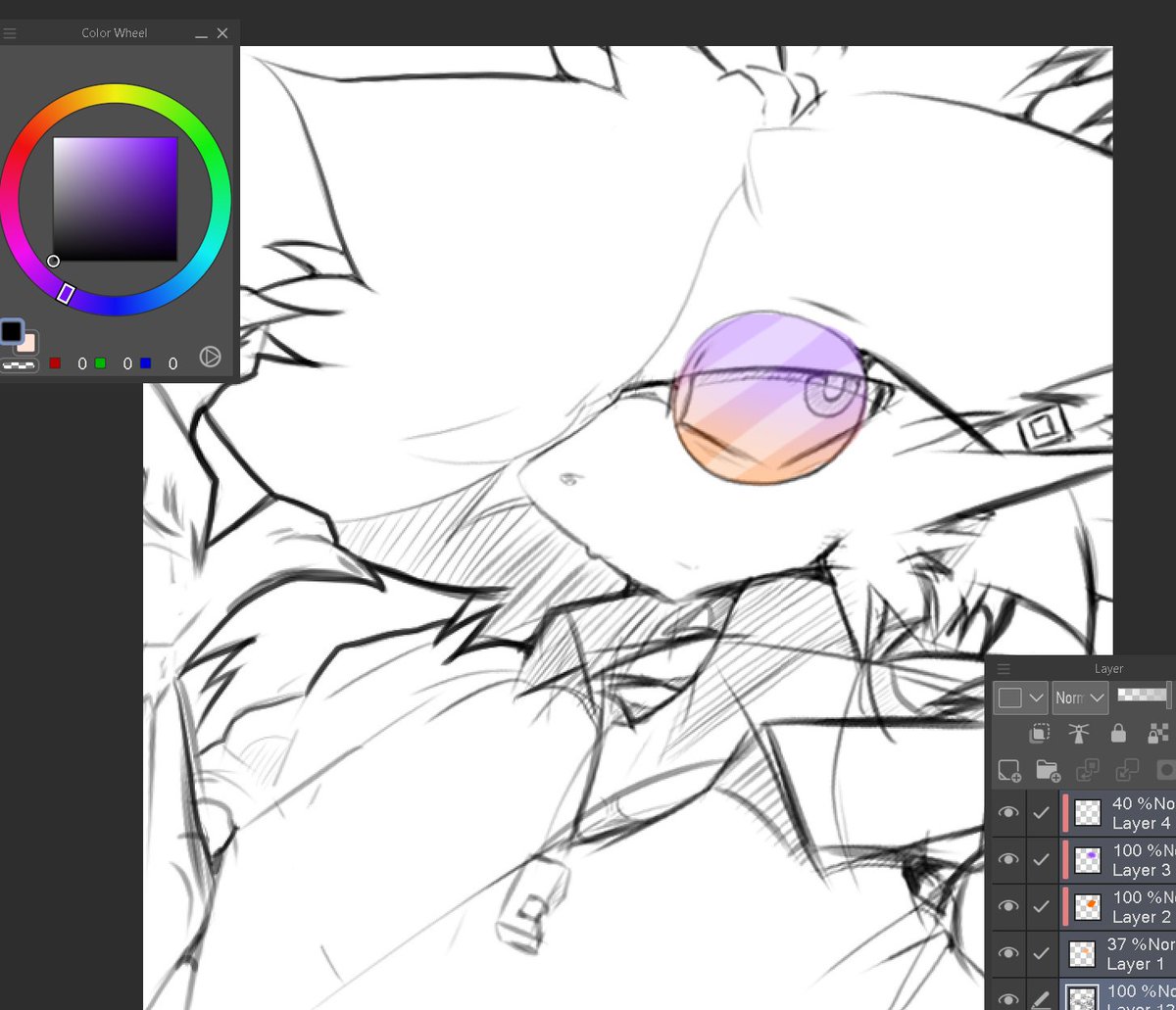1176x1010 pixels.
Task: Toggle visibility of the bottom lineart layer
Action: (1008, 999)
